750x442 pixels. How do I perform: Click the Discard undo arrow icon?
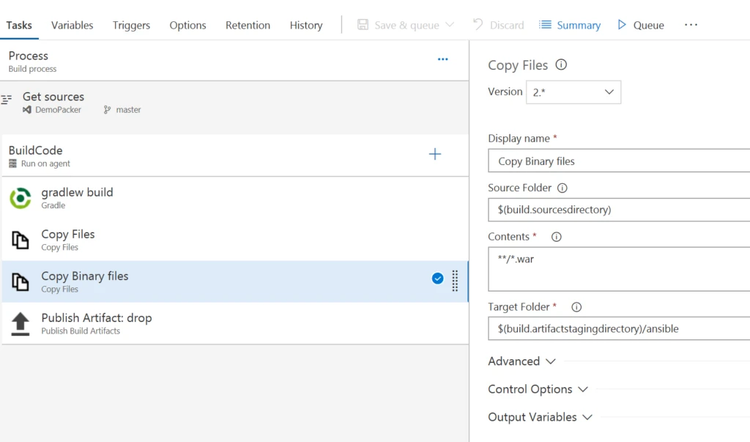477,24
